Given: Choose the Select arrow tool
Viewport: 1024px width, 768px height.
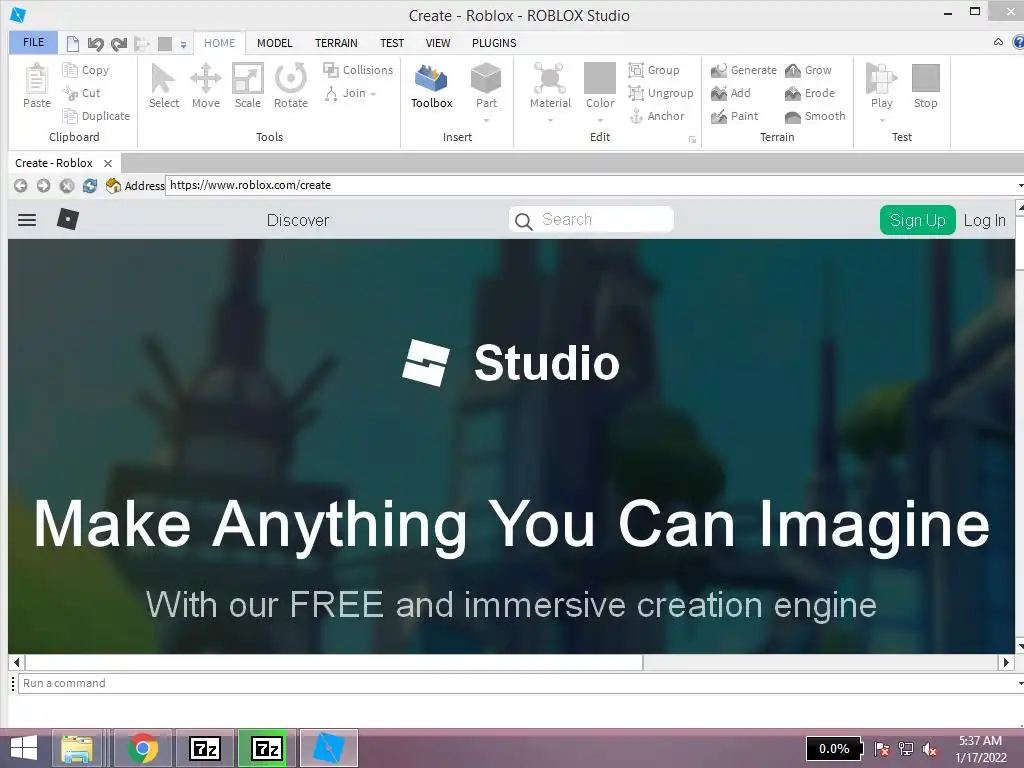Looking at the screenshot, I should (163, 86).
